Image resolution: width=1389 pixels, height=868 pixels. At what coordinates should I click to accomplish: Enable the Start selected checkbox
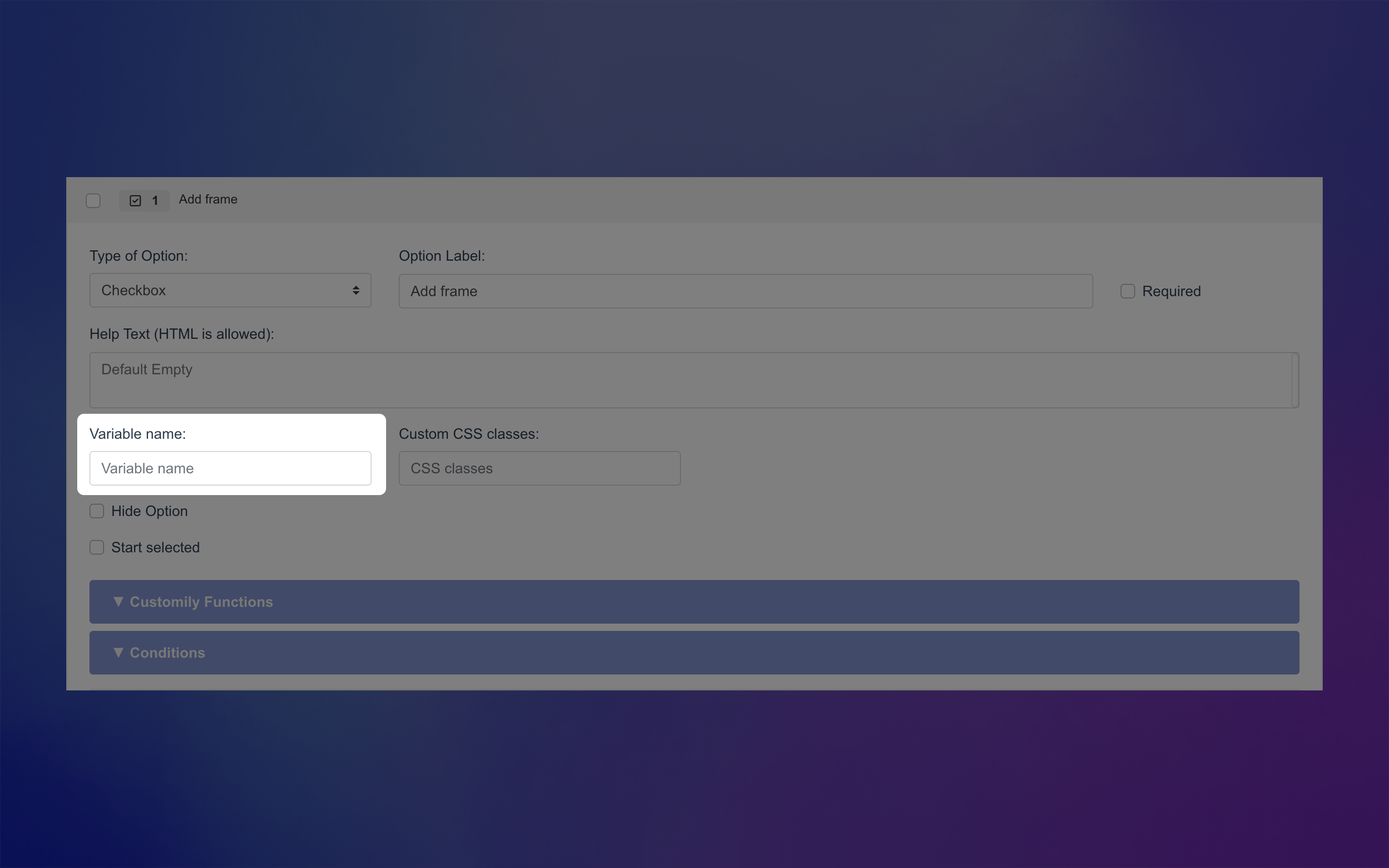click(x=96, y=547)
